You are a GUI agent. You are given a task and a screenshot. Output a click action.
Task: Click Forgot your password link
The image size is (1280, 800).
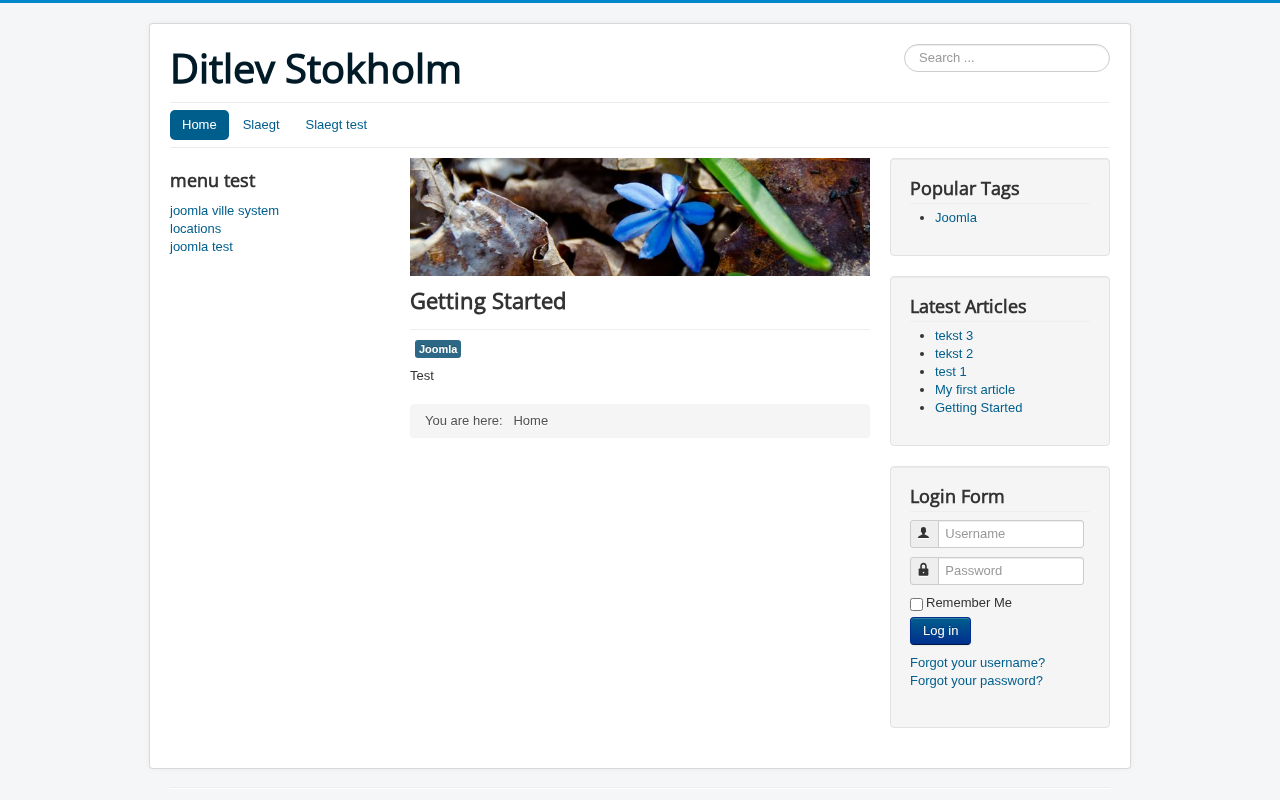pos(976,681)
